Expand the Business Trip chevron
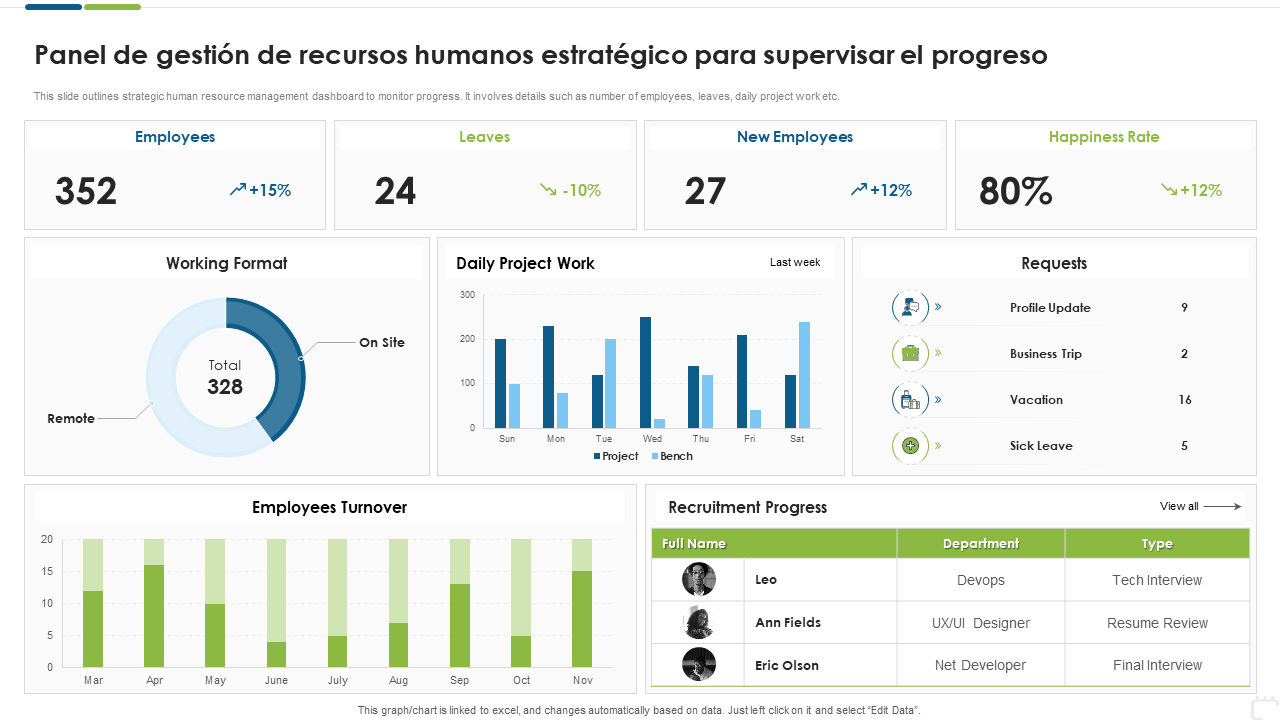The image size is (1280, 720). 938,353
